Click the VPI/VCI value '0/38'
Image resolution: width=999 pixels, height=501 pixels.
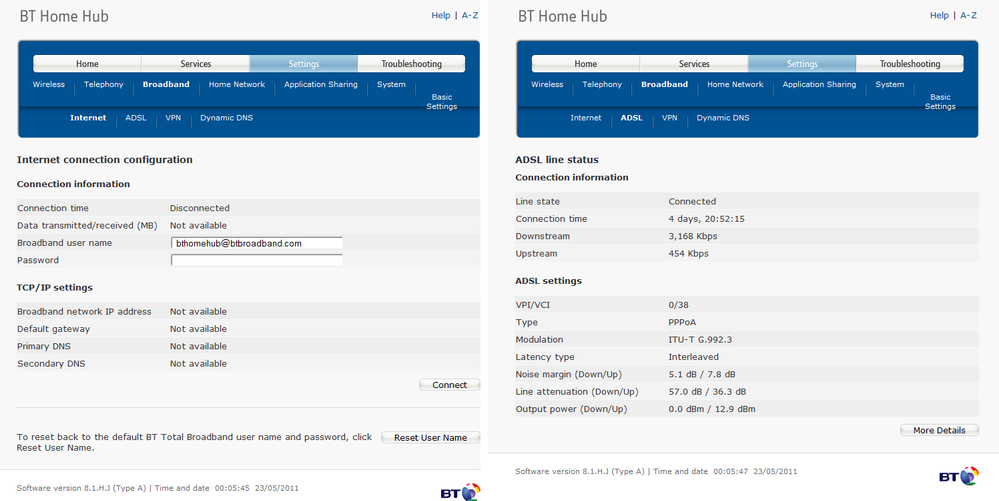click(679, 305)
